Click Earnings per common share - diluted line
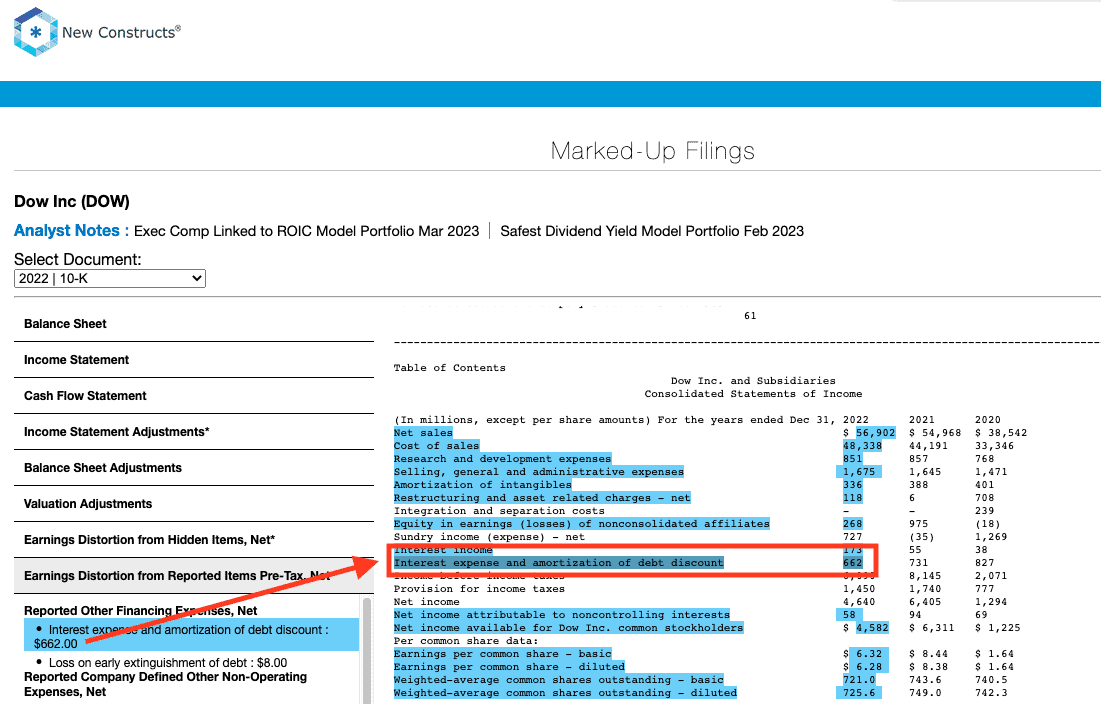 [509, 666]
